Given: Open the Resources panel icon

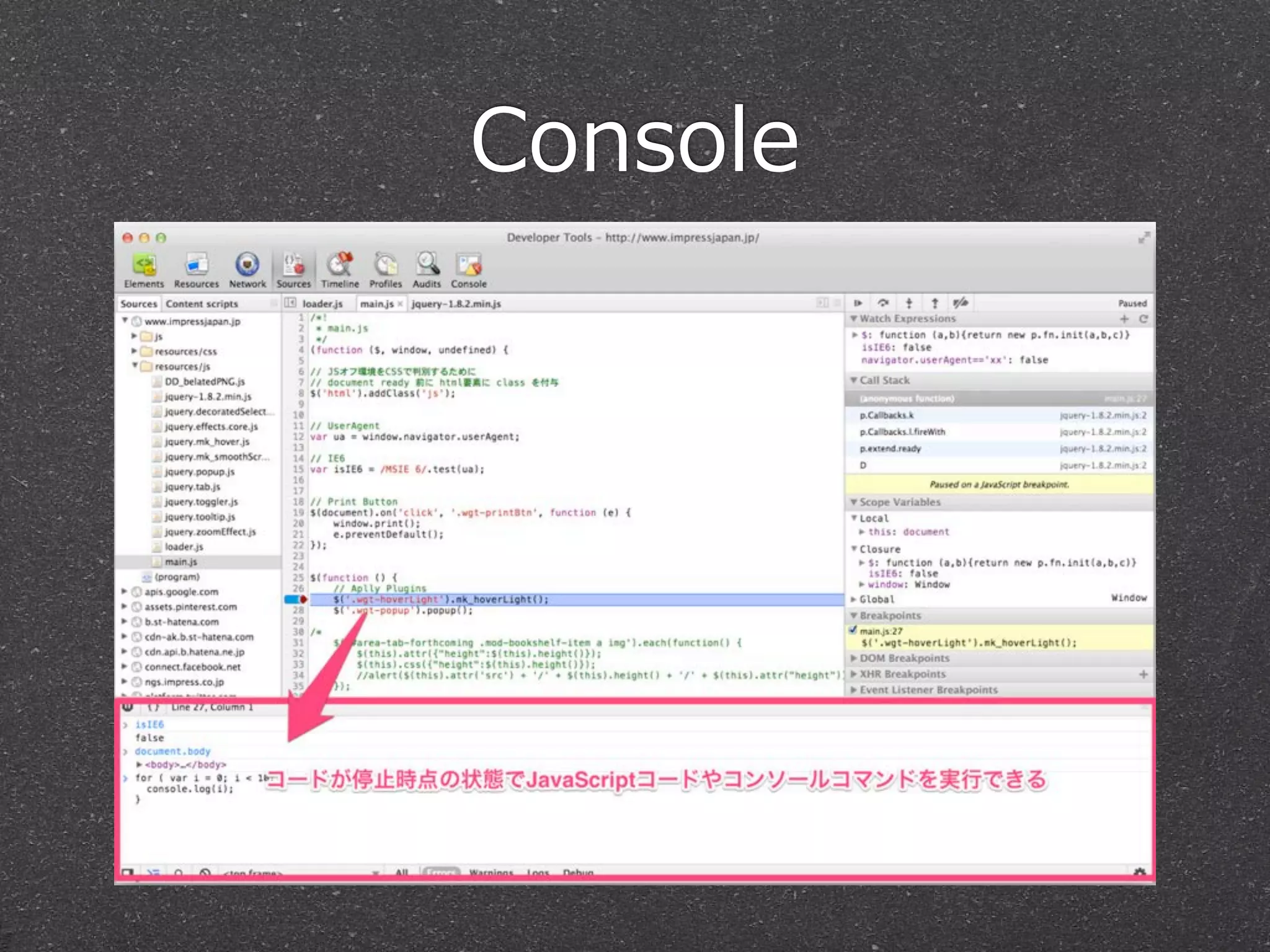Looking at the screenshot, I should (197, 271).
